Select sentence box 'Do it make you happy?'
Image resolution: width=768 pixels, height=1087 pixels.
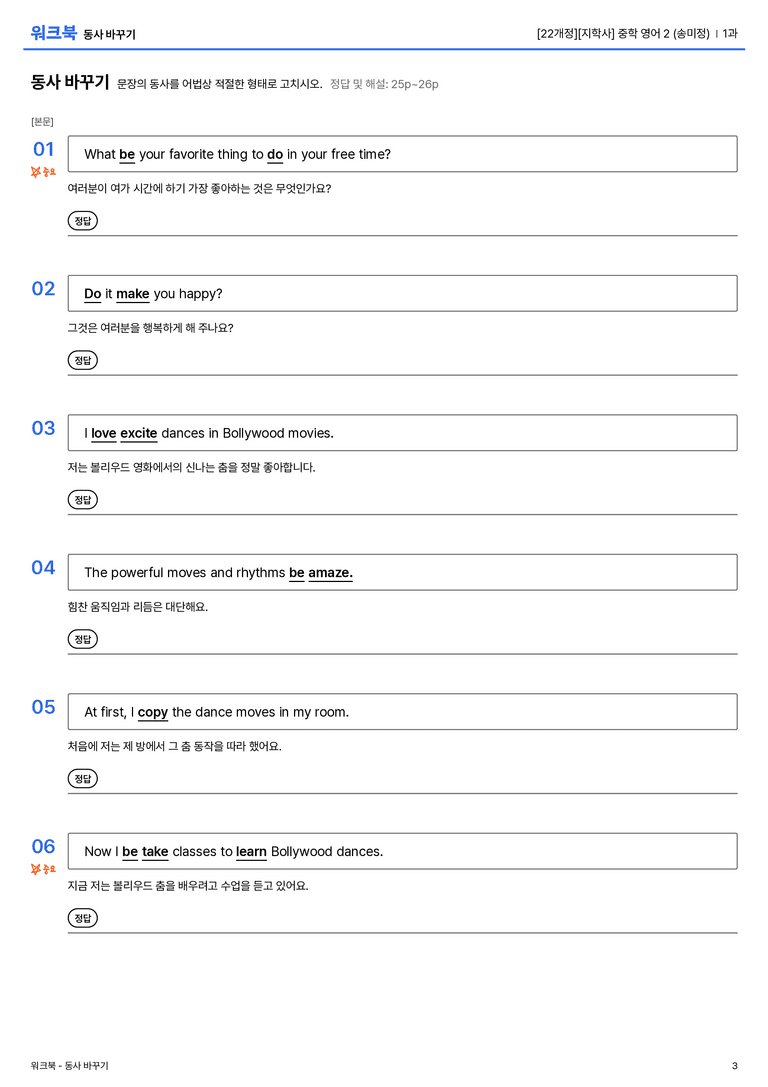coord(403,293)
